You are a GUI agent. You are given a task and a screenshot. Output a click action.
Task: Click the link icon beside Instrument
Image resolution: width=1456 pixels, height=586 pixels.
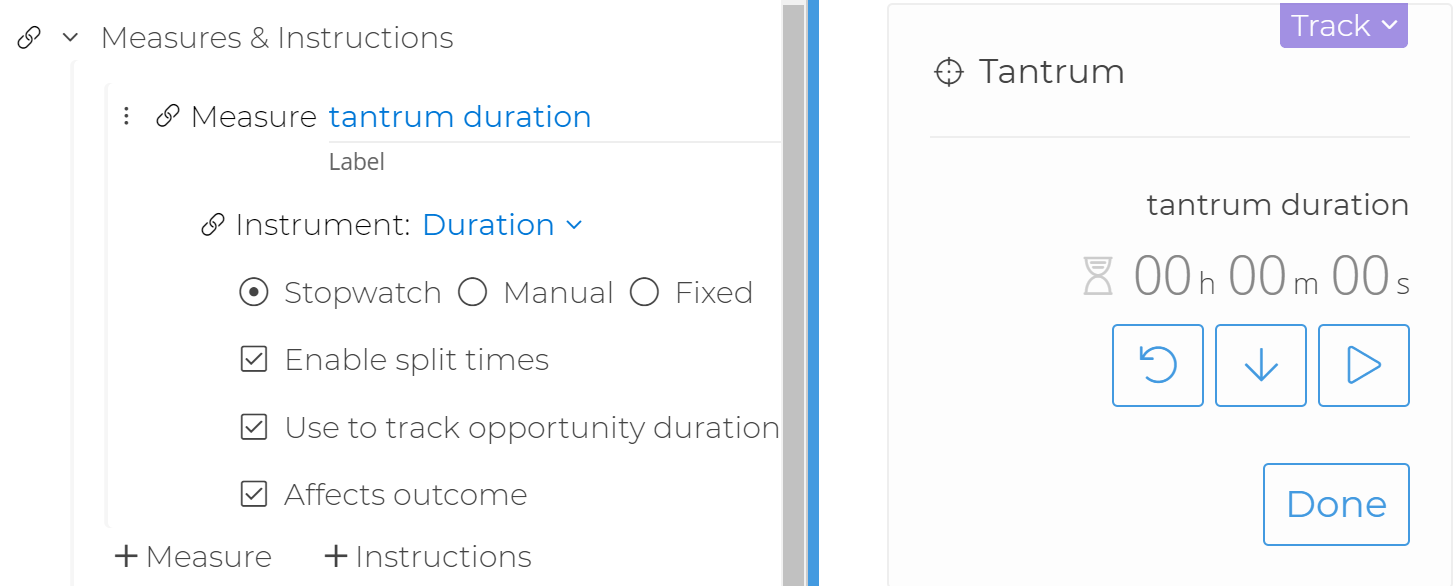pyautogui.click(x=211, y=224)
